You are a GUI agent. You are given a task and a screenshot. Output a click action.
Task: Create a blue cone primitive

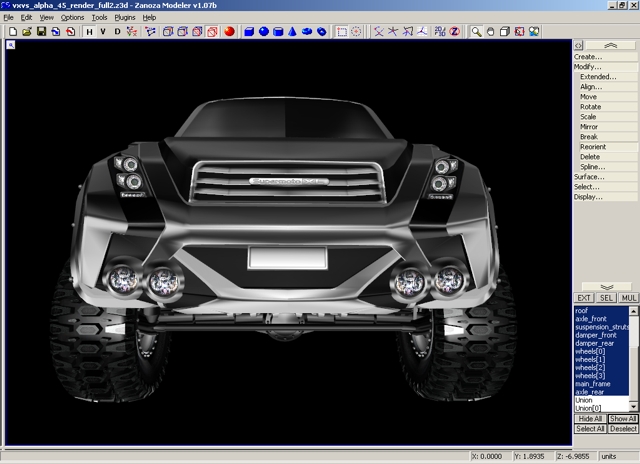click(x=293, y=32)
